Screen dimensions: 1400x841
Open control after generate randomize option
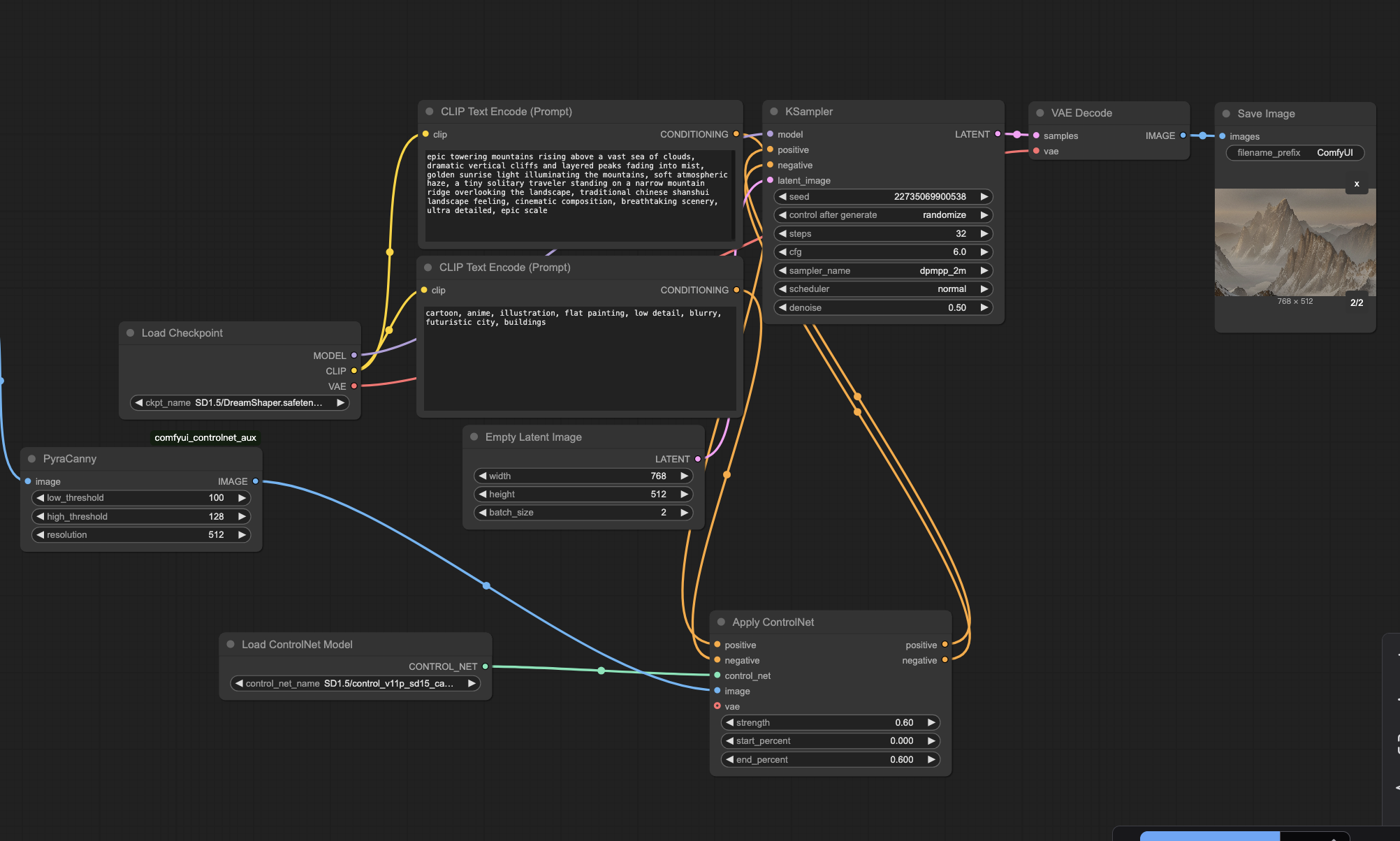point(883,215)
